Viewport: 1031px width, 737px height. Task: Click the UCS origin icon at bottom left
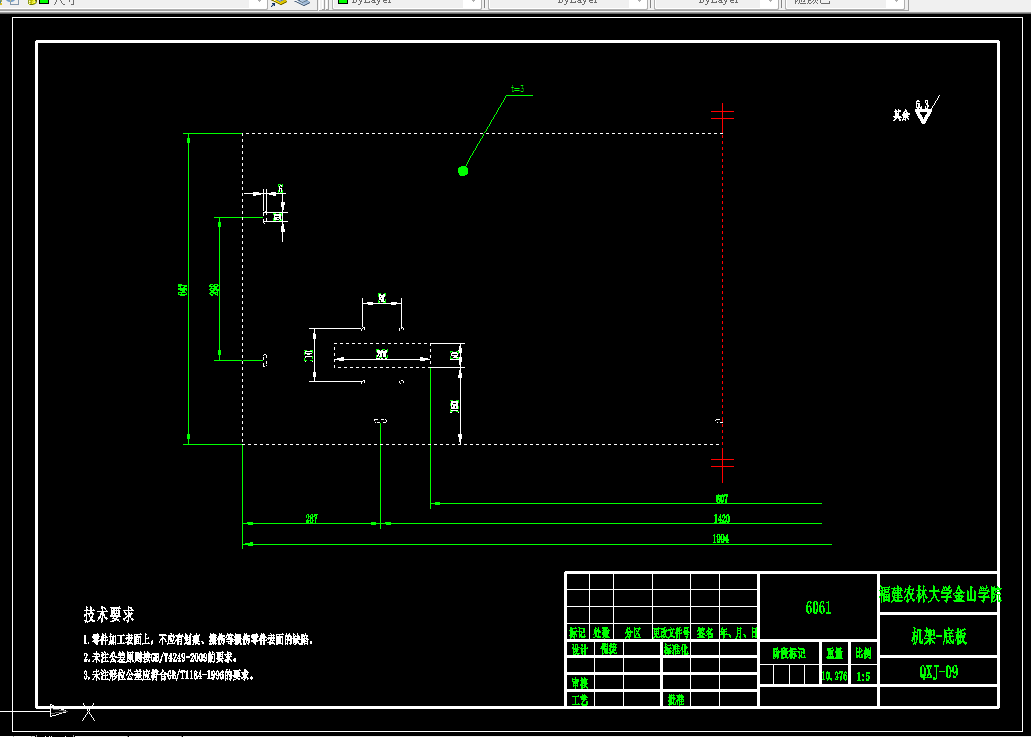(58, 711)
